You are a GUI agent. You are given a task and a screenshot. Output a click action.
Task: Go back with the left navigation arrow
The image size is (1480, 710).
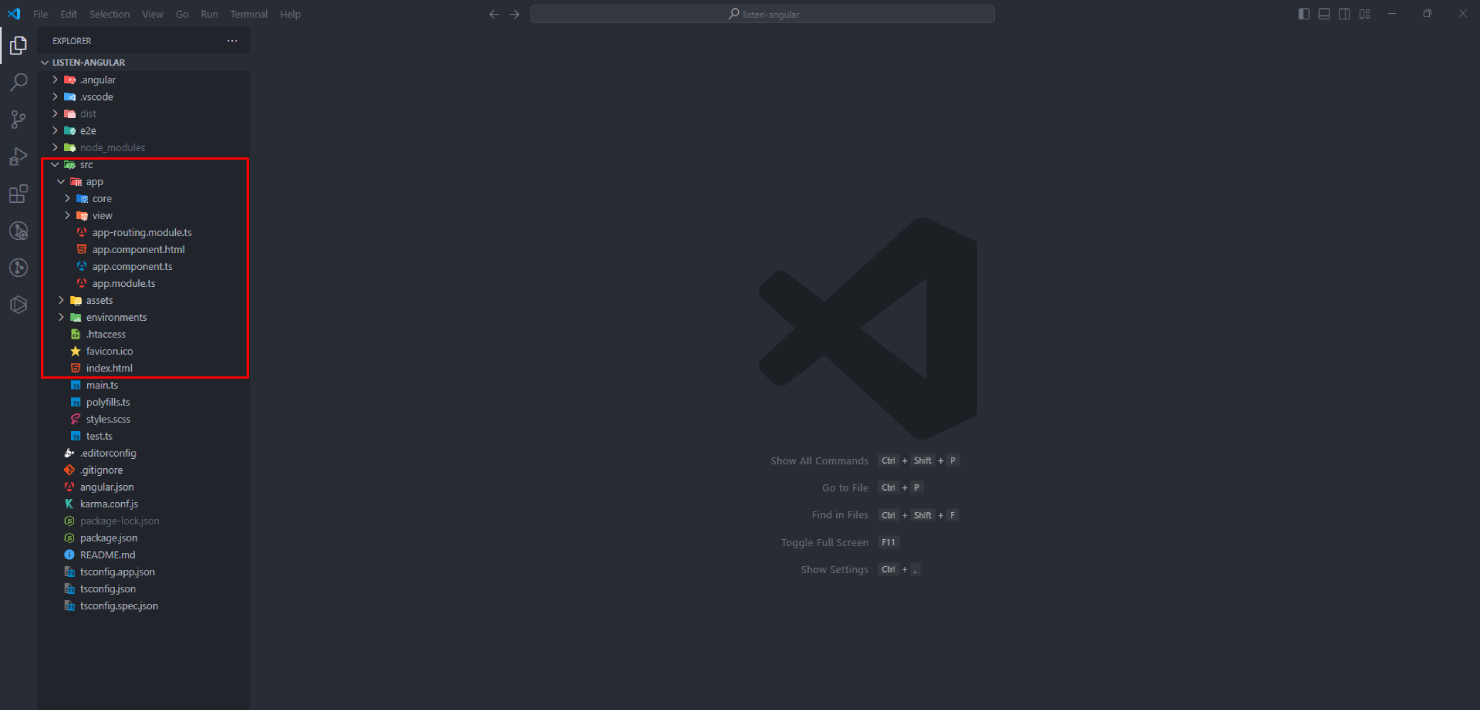point(494,14)
